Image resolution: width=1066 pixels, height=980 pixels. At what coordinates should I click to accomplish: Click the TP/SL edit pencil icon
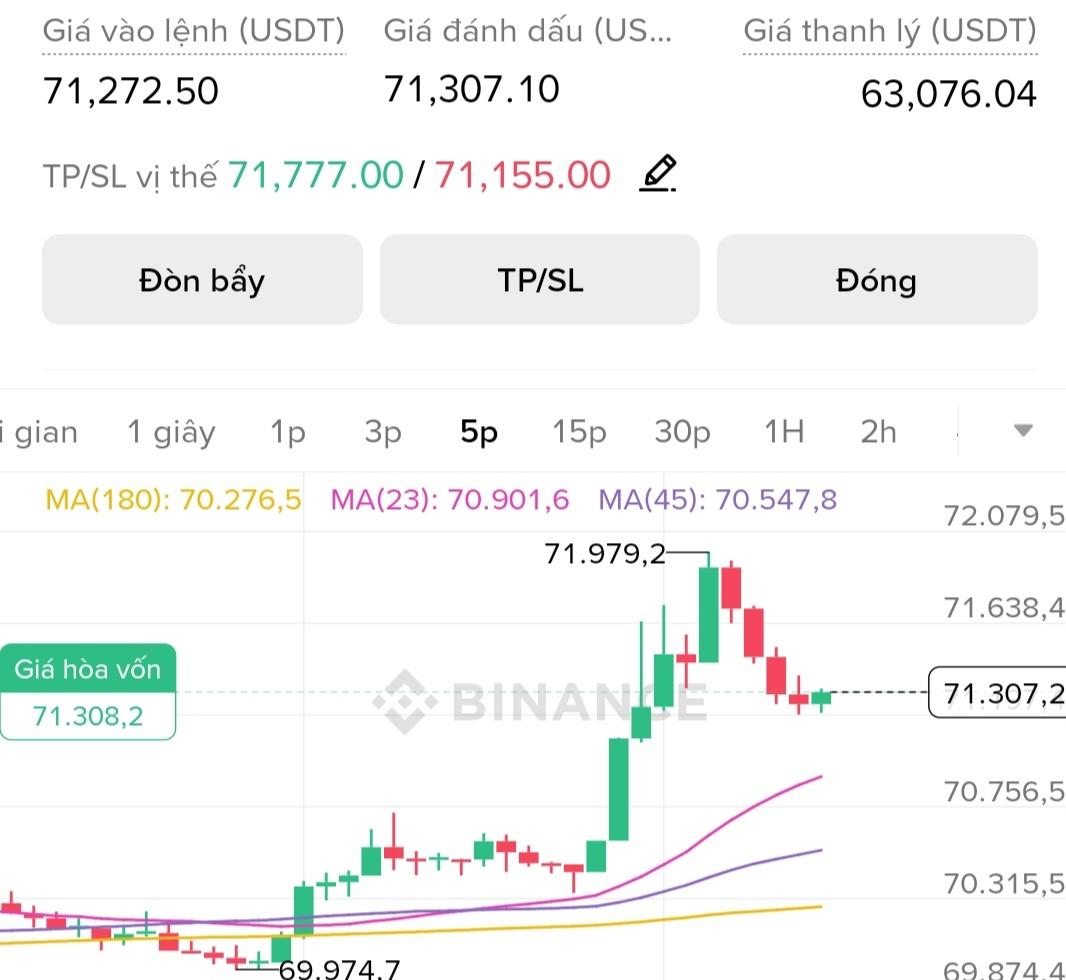click(x=658, y=175)
